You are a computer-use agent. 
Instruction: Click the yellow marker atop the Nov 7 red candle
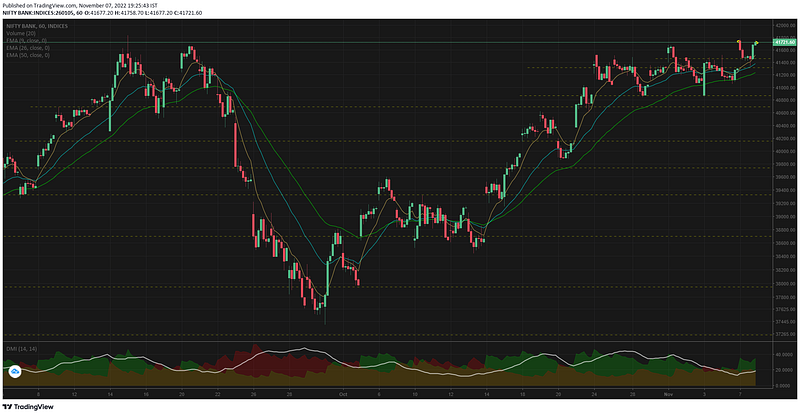[x=739, y=41]
